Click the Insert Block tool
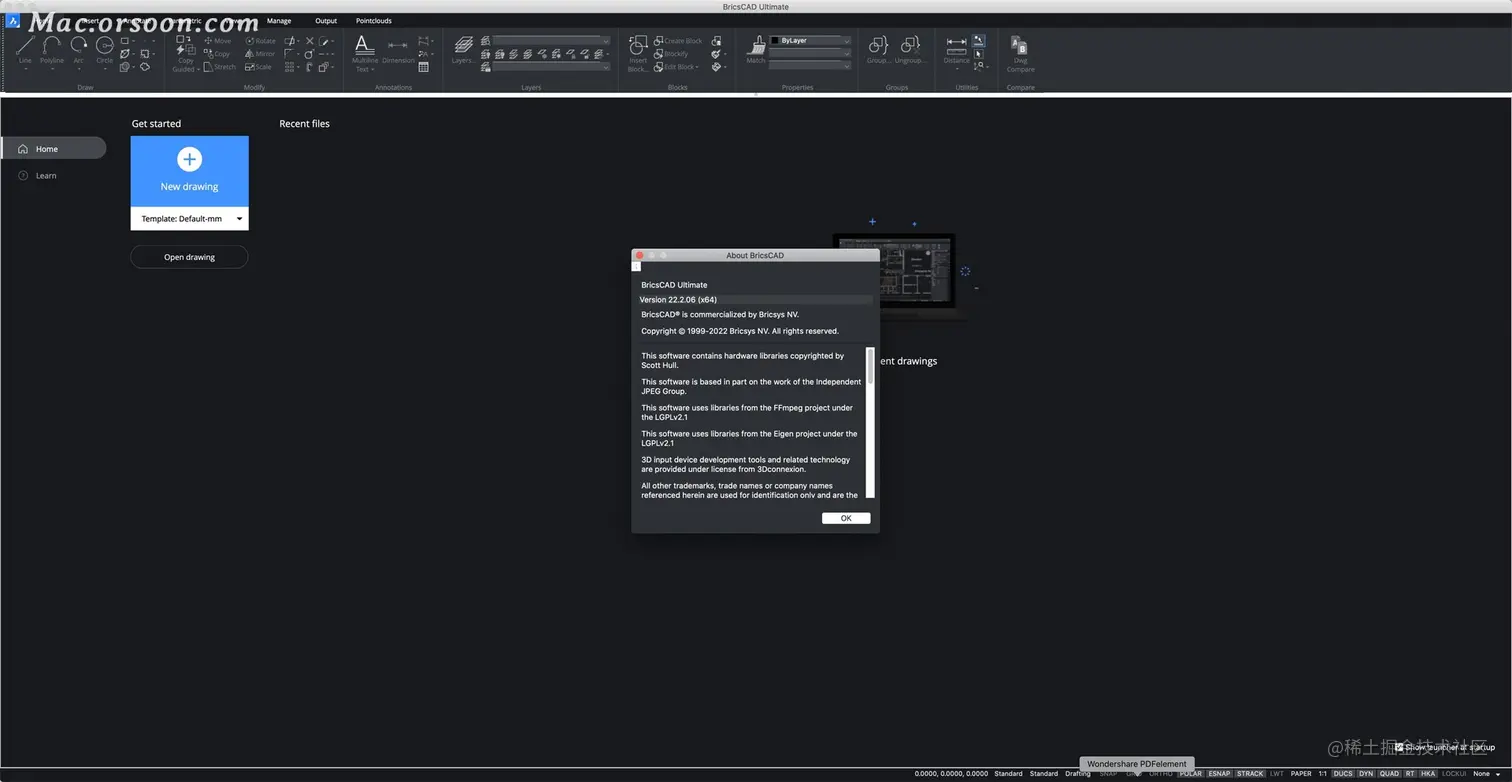 (x=637, y=53)
